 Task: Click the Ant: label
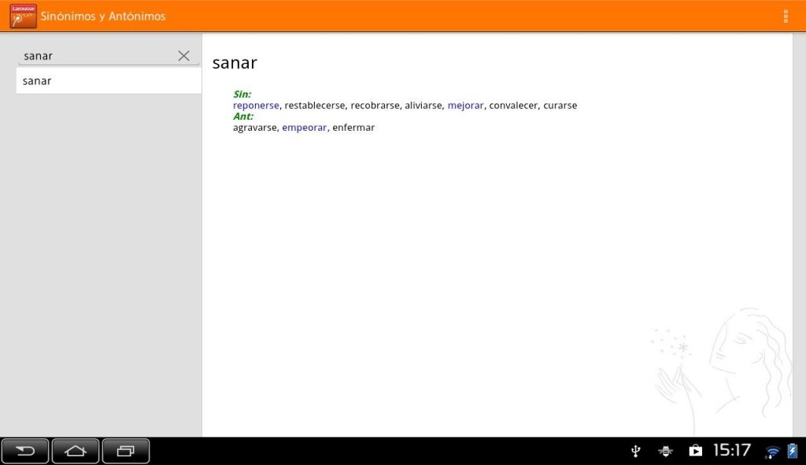coord(243,116)
